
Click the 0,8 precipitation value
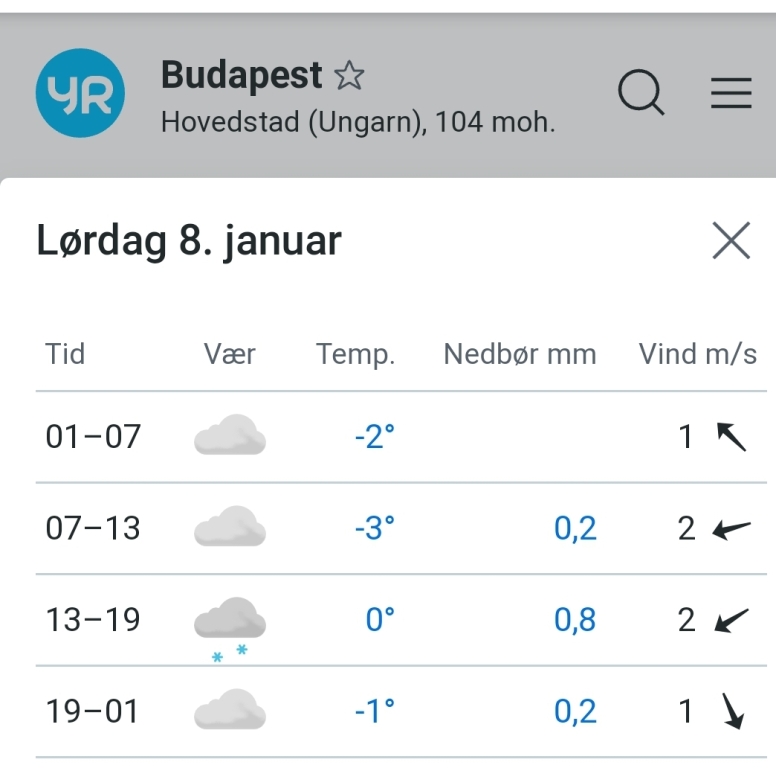pos(575,620)
